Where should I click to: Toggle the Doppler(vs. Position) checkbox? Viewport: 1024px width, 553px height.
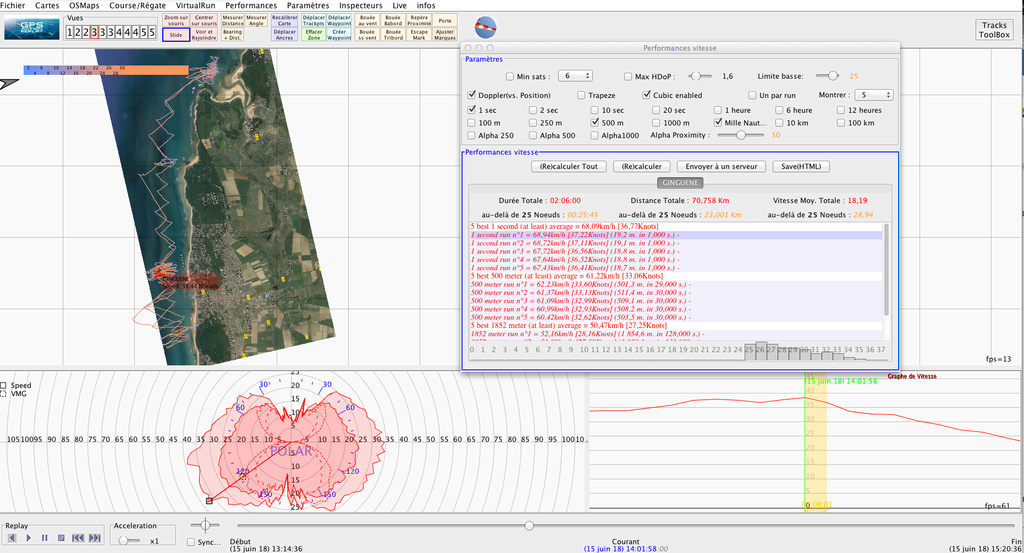[x=472, y=95]
